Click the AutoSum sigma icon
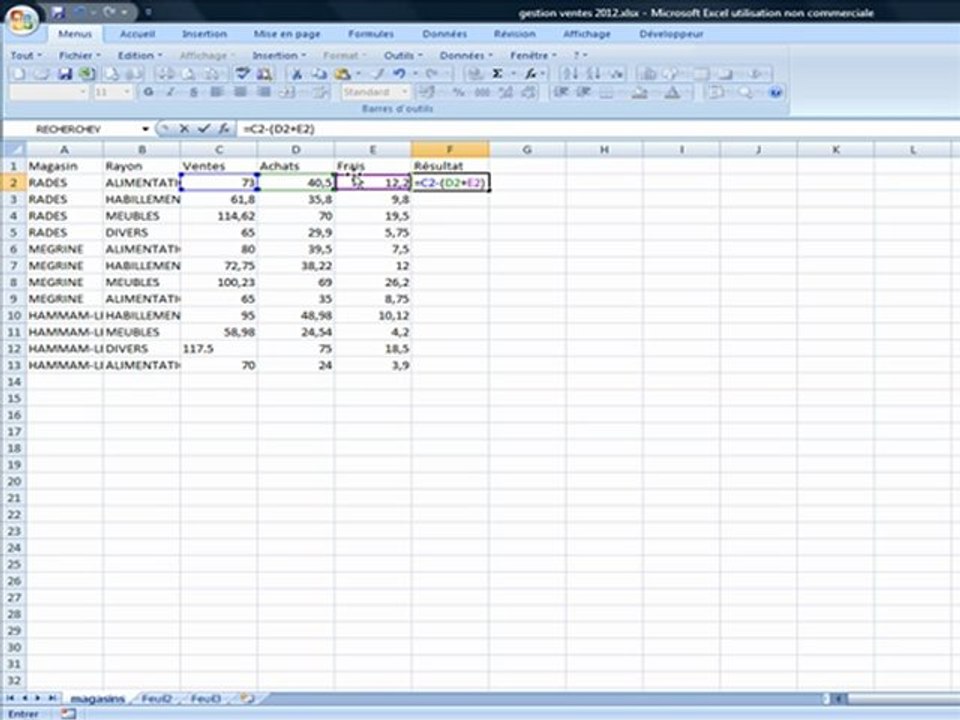The image size is (960, 720). click(x=497, y=74)
